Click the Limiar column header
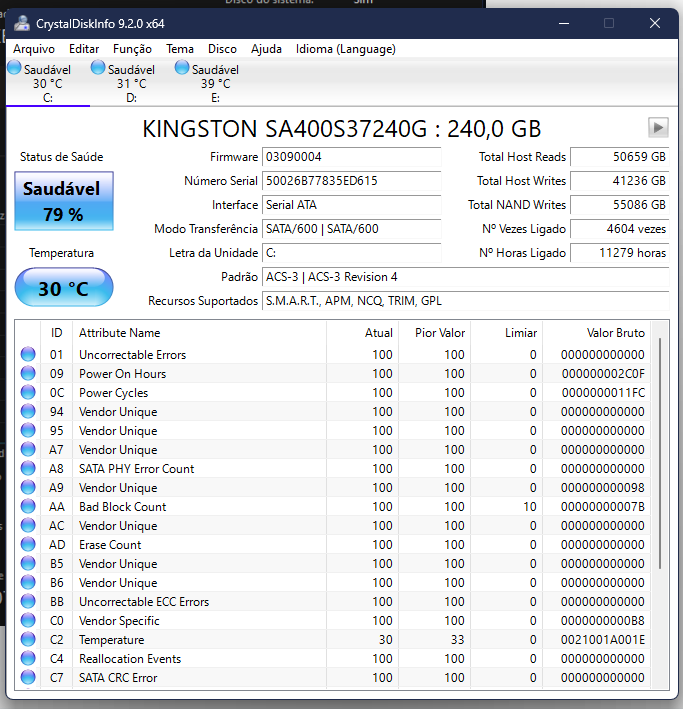 507,333
